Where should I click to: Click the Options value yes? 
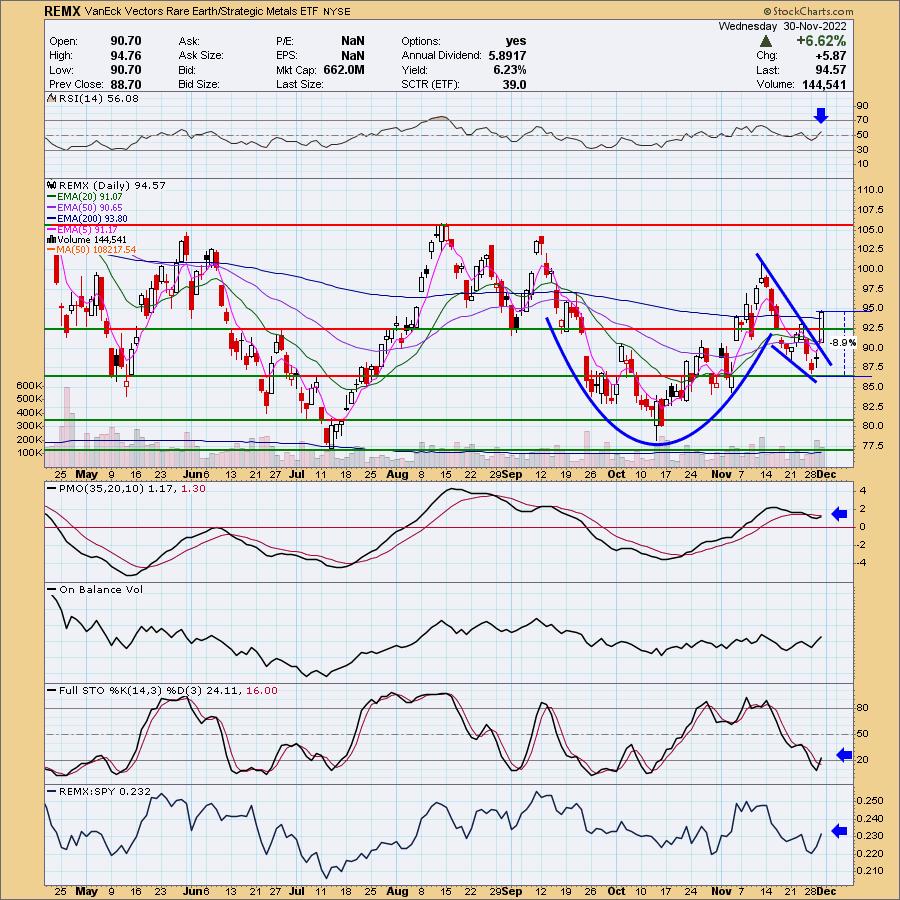click(x=515, y=41)
